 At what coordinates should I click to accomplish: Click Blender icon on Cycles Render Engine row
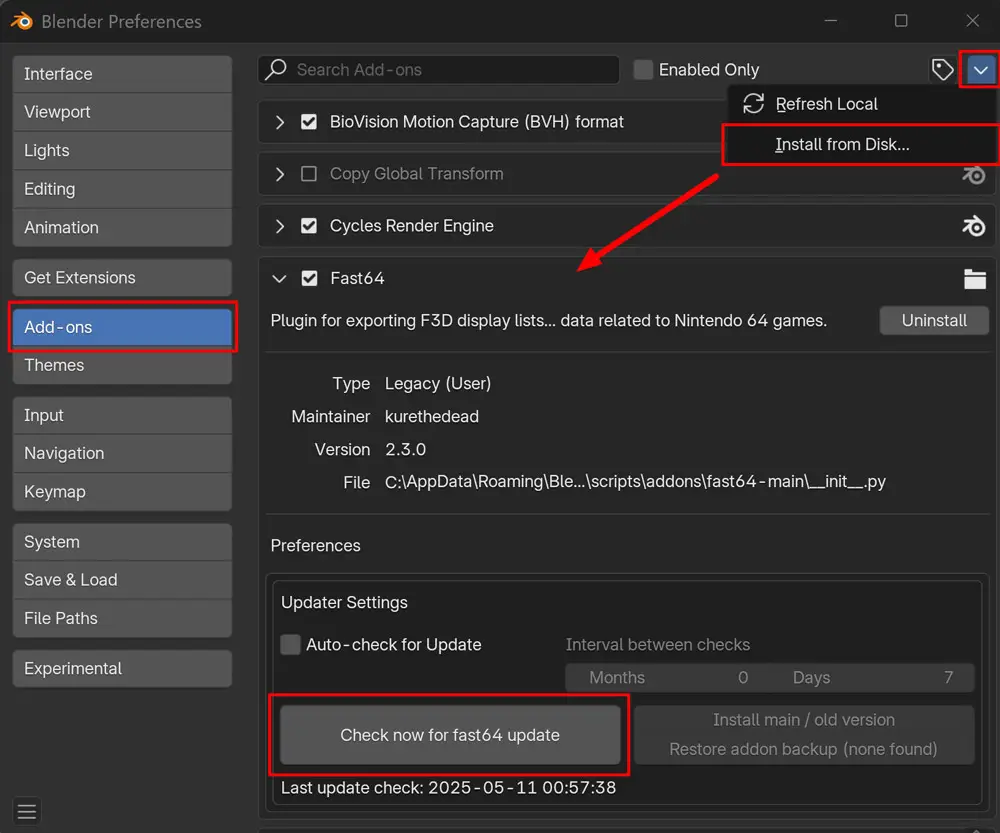974,226
